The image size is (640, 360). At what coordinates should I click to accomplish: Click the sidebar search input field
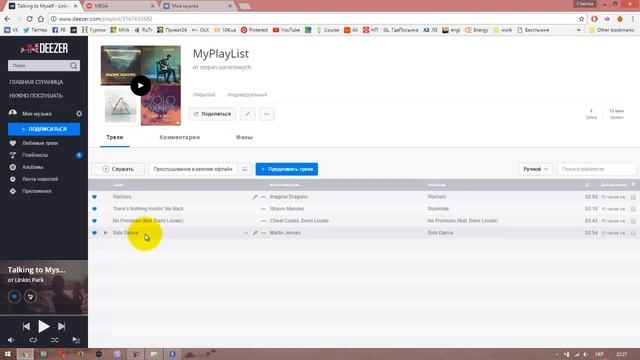tap(39, 66)
